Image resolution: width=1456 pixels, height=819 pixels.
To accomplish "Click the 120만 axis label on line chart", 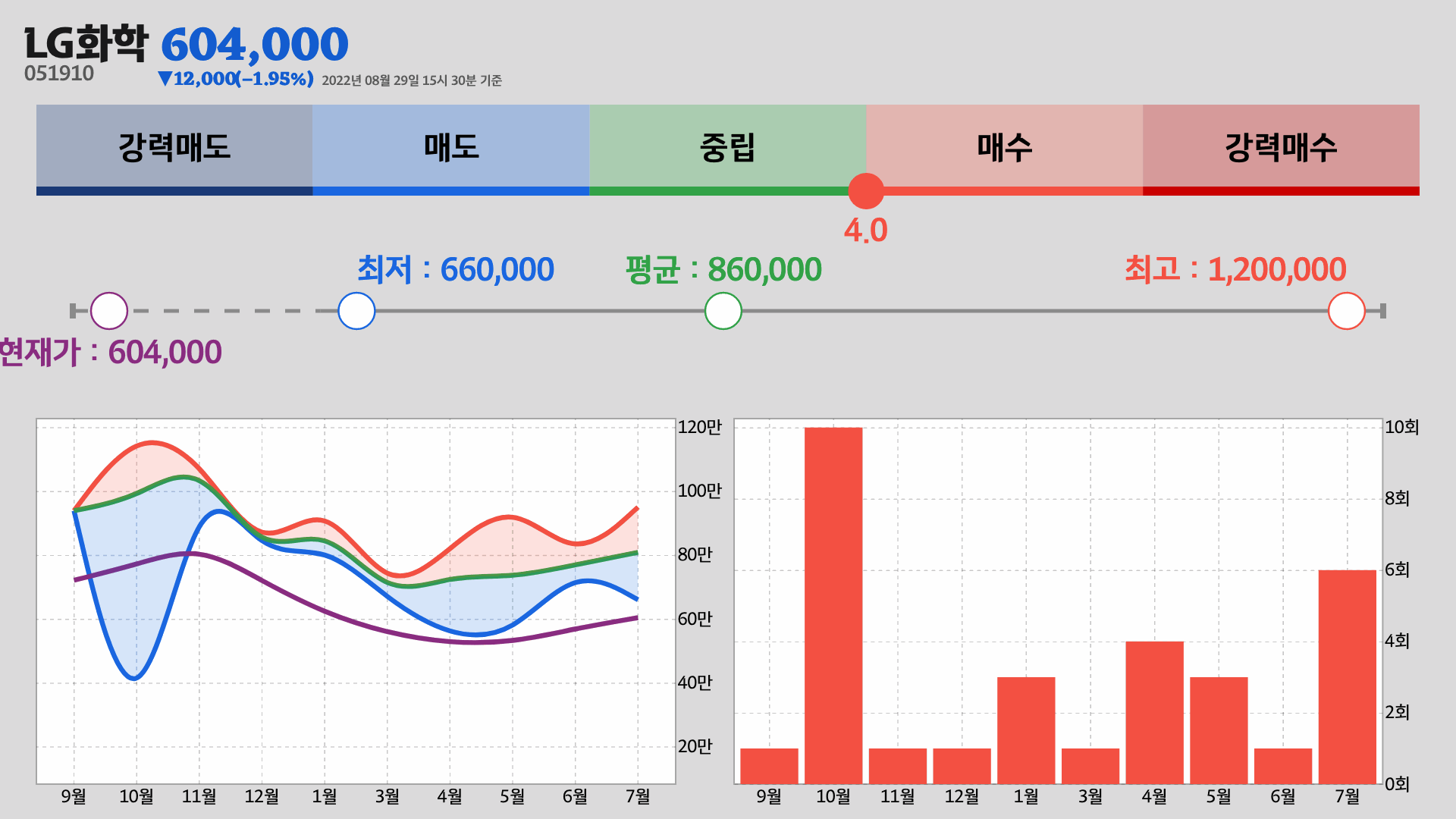I will coord(700,427).
